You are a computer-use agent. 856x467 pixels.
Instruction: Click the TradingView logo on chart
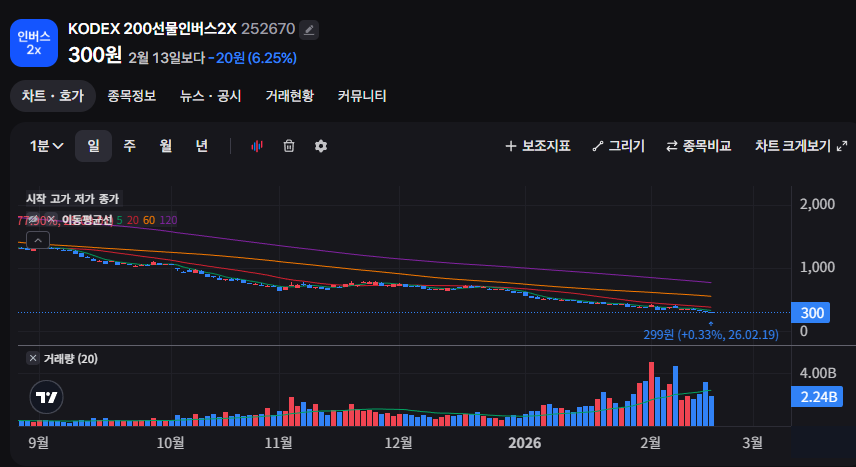(47, 397)
